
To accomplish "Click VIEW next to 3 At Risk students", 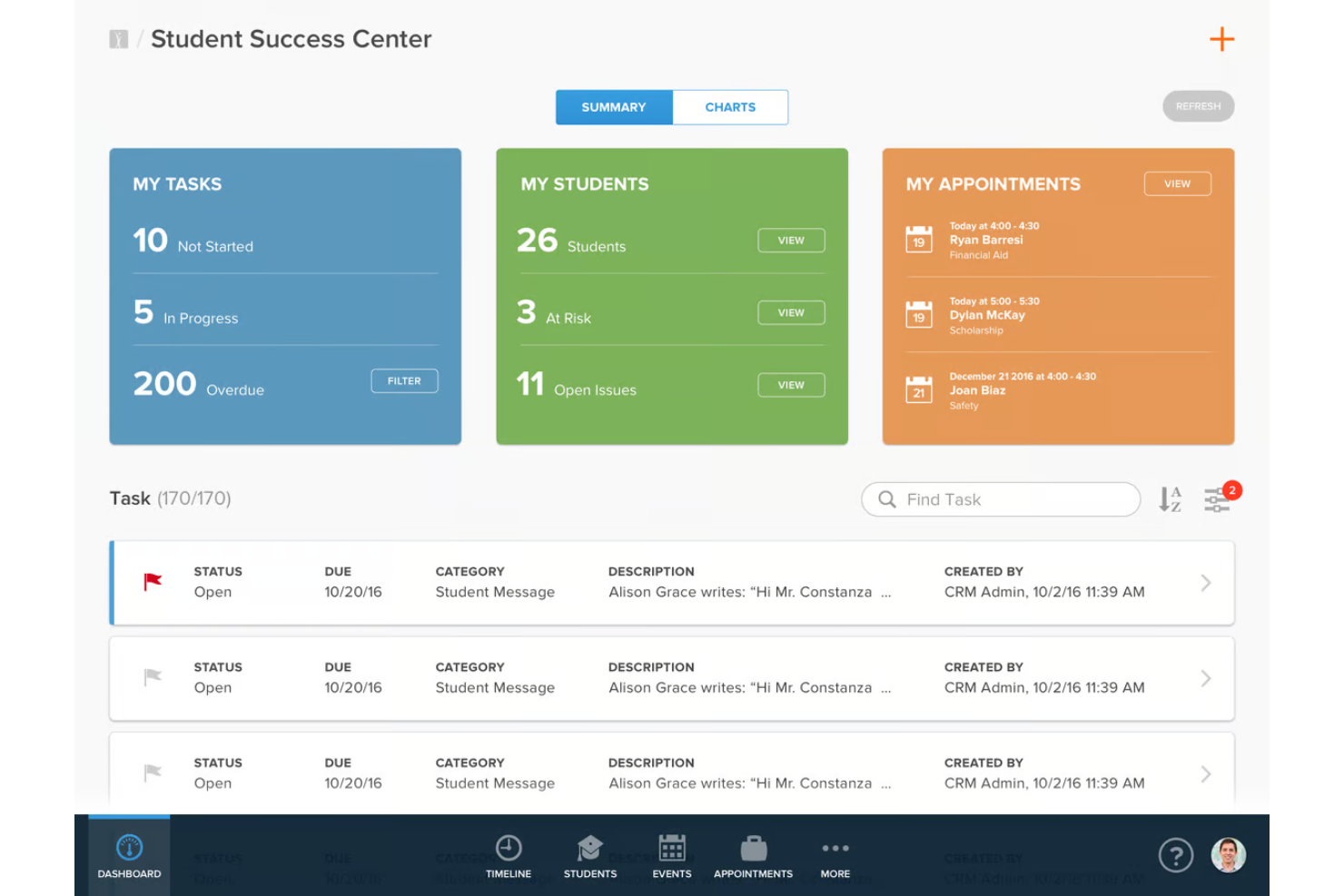I will coord(790,312).
